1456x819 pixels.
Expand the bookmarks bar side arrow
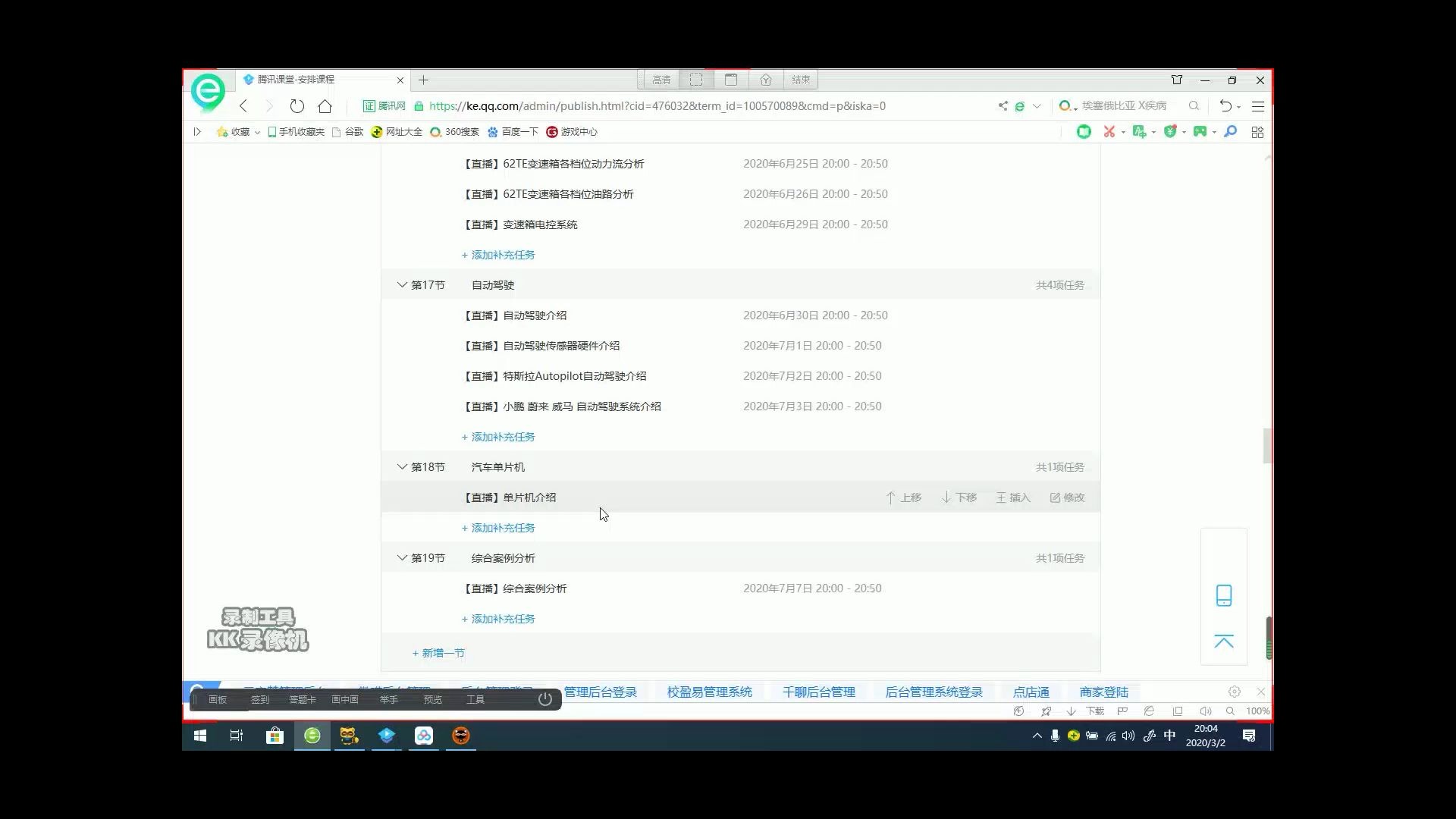(x=197, y=132)
